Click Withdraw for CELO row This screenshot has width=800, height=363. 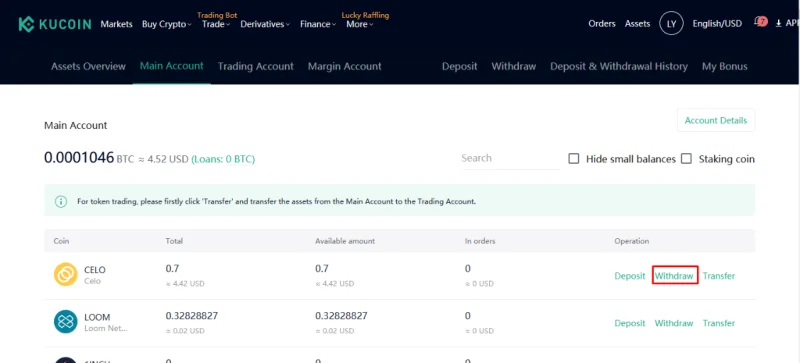point(674,276)
